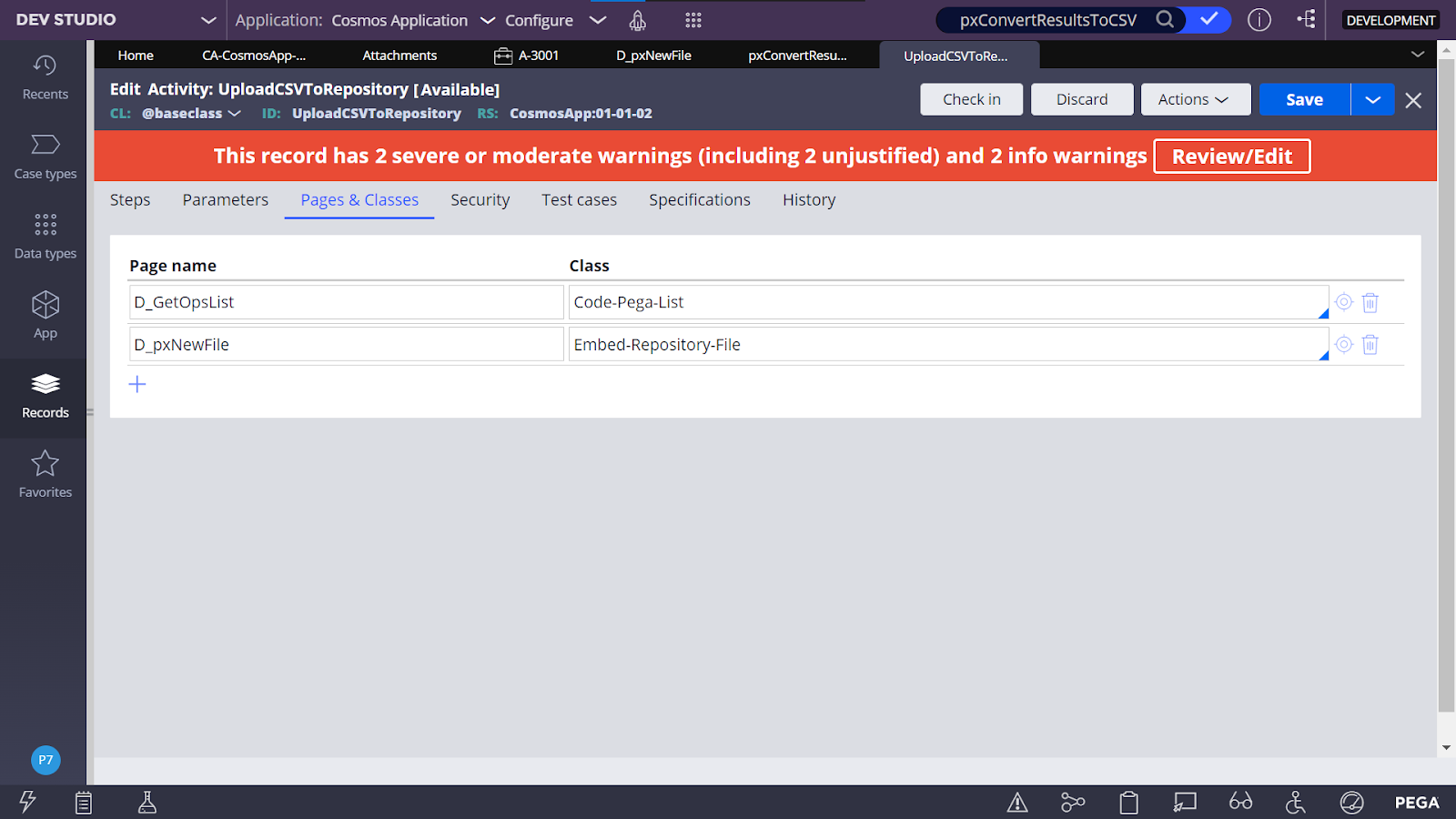Close the rule form with X
Viewport: 1456px width, 819px height.
pyautogui.click(x=1413, y=100)
